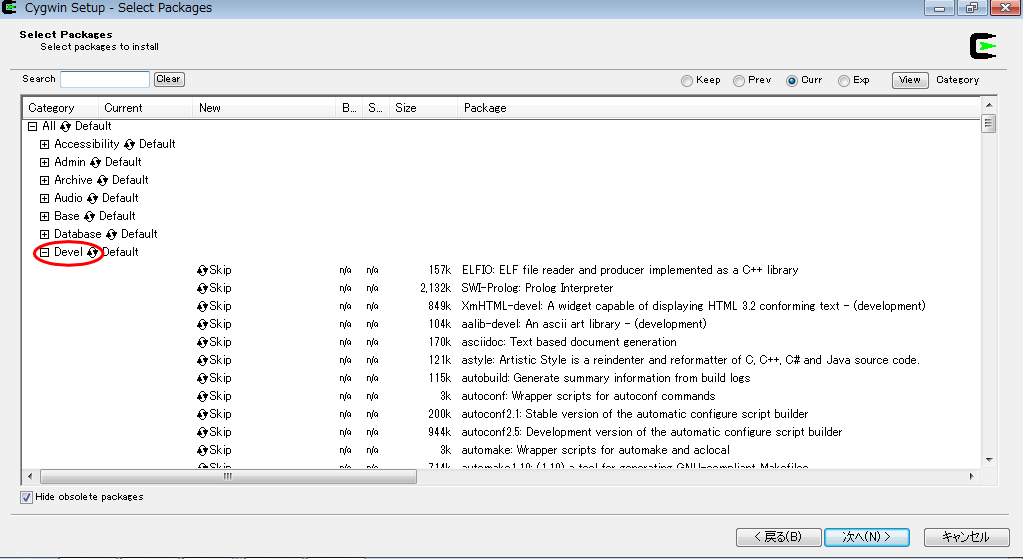
Task: Toggle Skip icon for automake wrapper scripts
Action: click(x=202, y=450)
